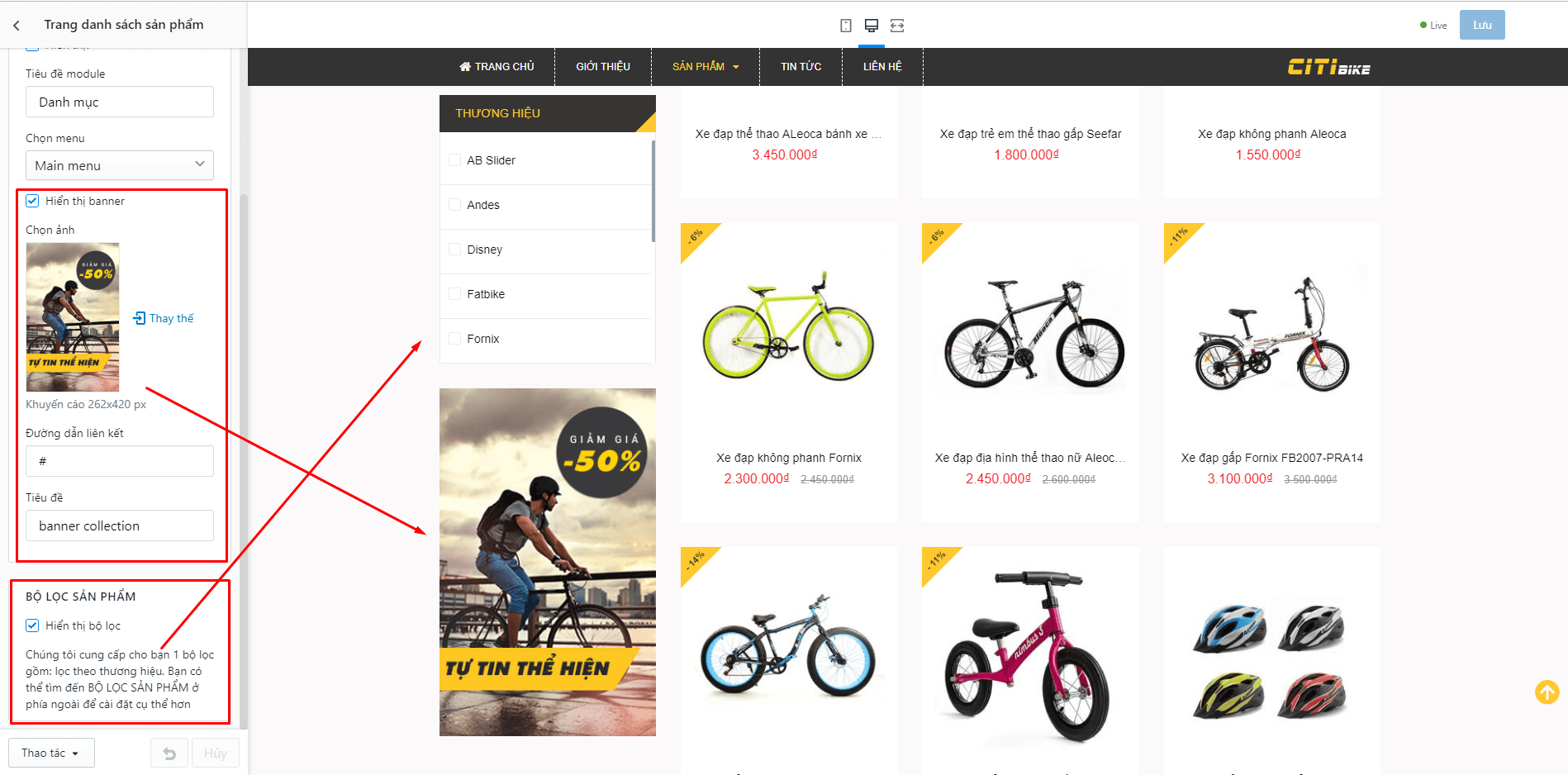Toggle the full-width preview icon
This screenshot has width=1568, height=775.
[897, 26]
